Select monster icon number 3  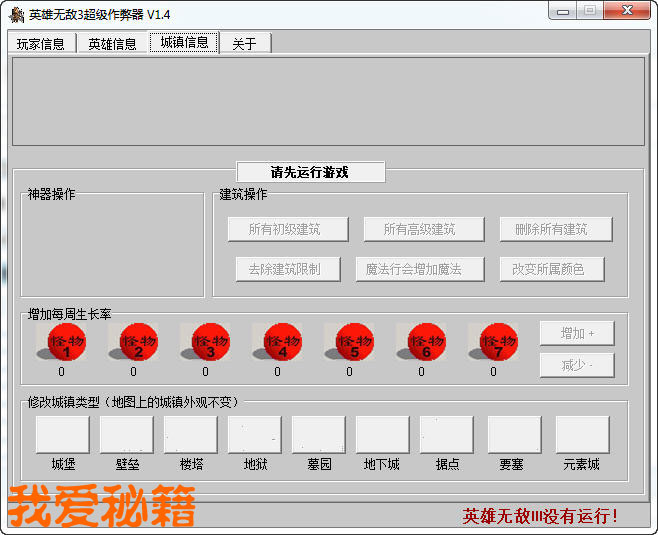point(207,341)
